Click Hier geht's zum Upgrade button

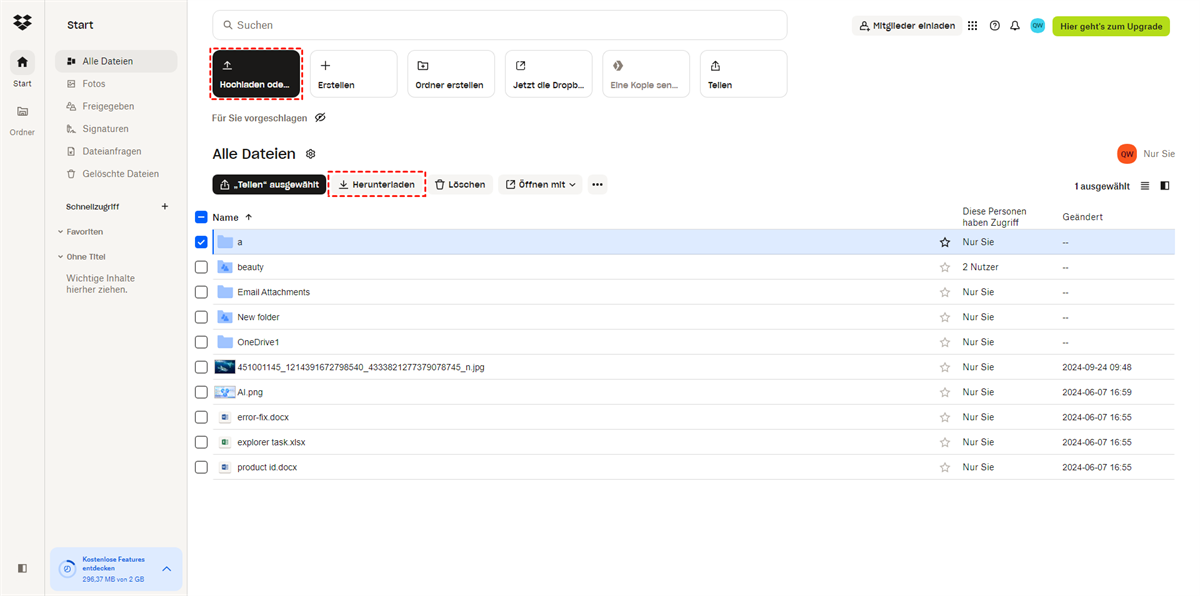(x=1111, y=26)
